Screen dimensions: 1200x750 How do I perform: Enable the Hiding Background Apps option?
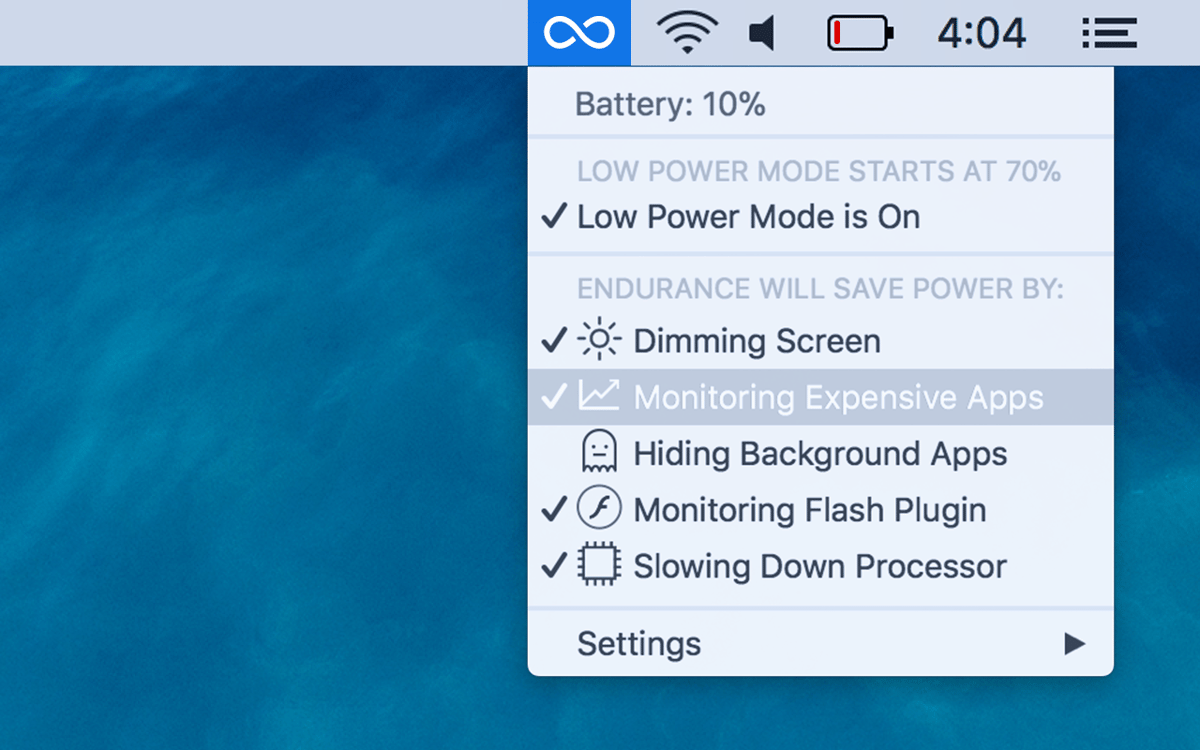[x=820, y=454]
